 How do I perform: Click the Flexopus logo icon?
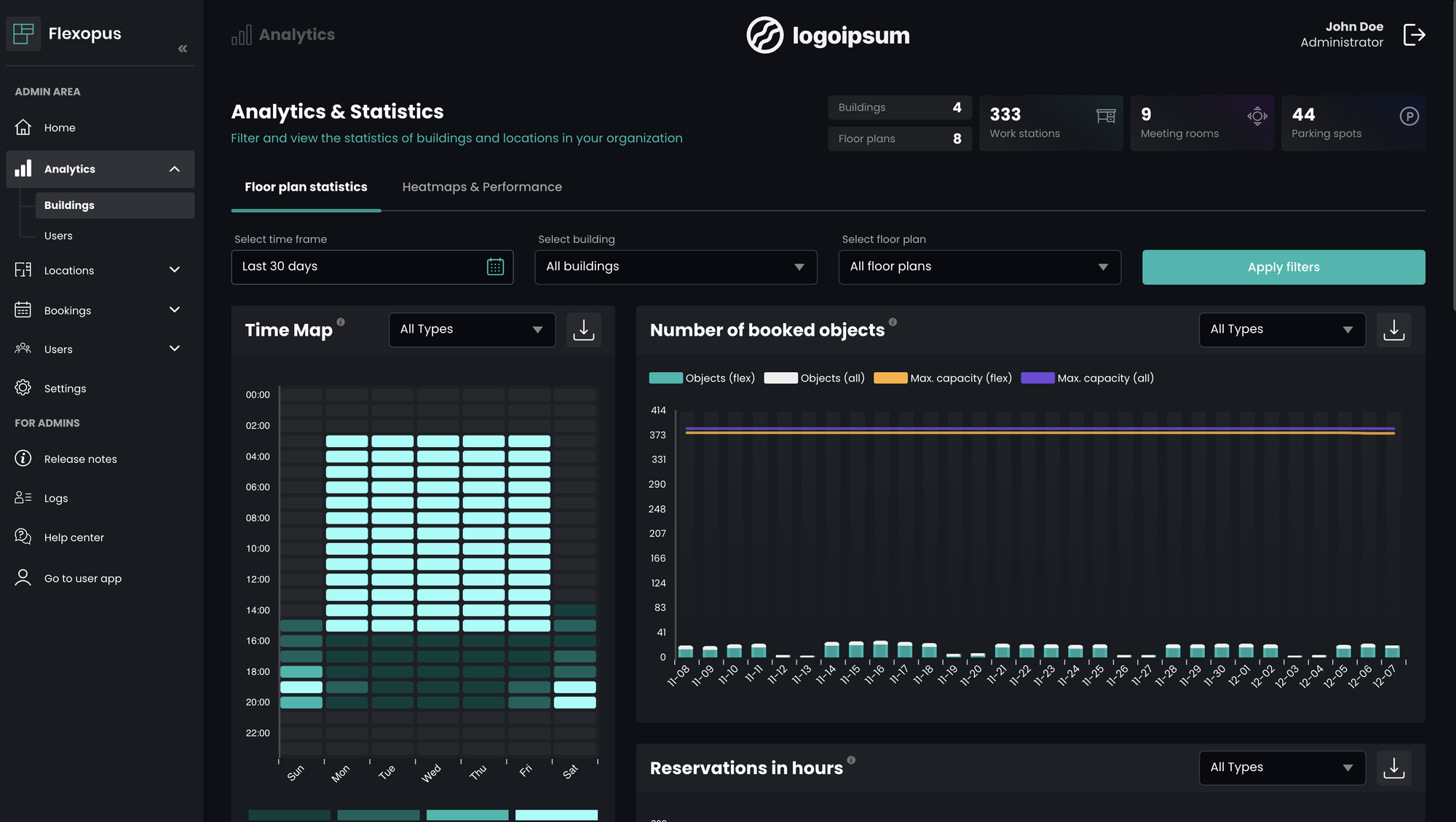pyautogui.click(x=23, y=33)
